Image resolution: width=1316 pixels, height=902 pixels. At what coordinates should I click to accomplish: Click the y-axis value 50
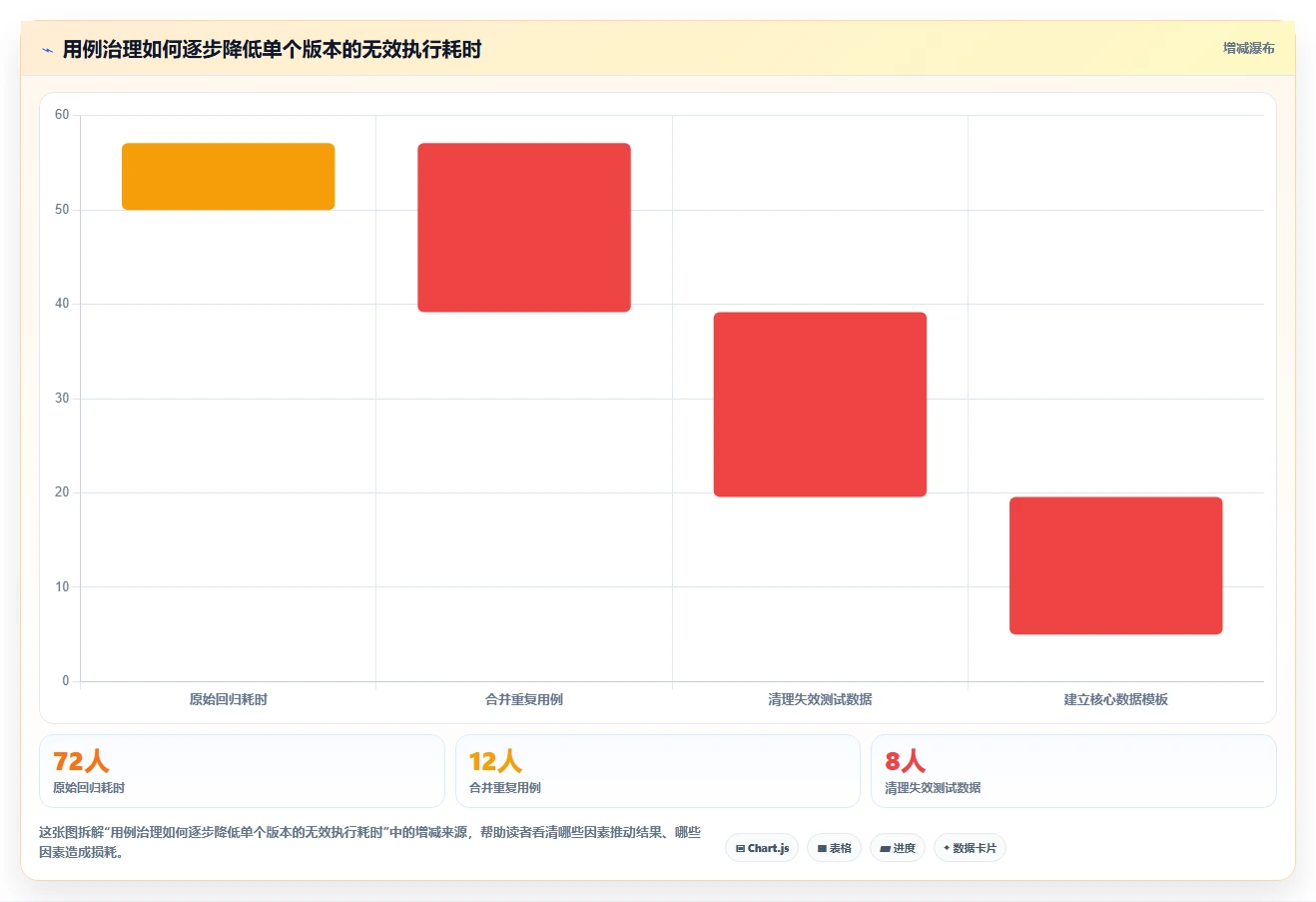tap(62, 210)
